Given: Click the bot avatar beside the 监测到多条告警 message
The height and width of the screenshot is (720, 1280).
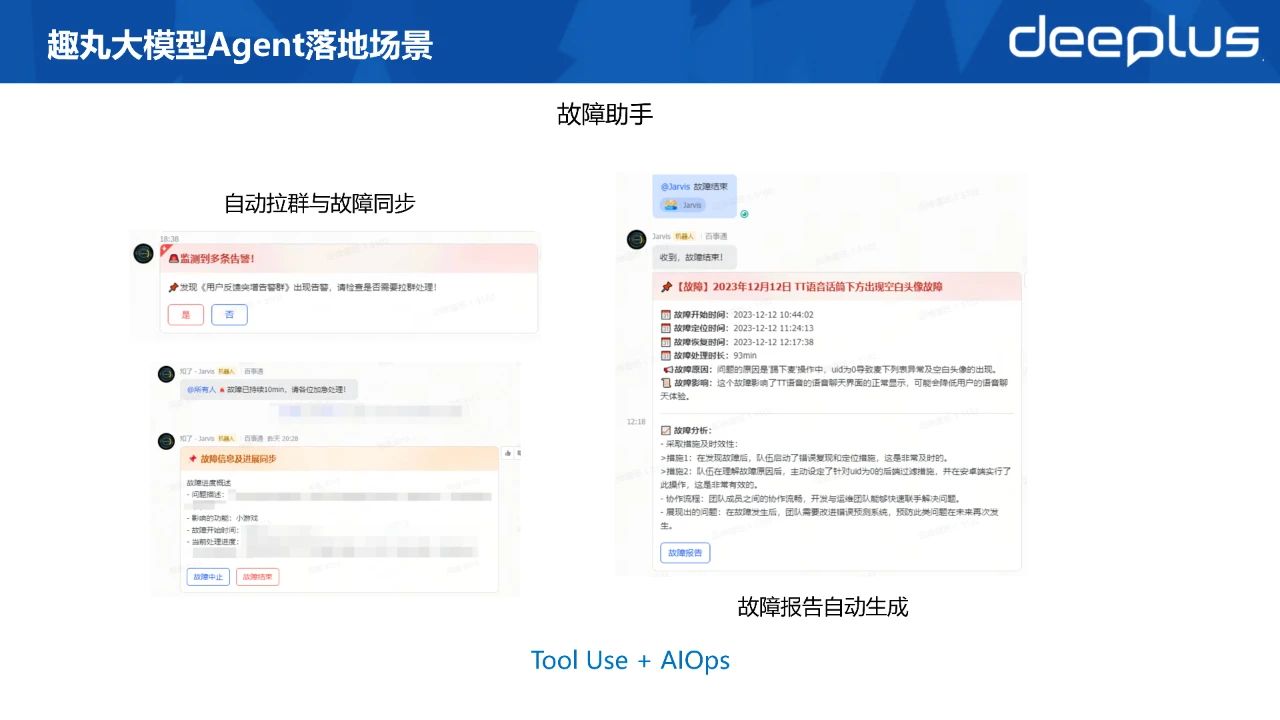Looking at the screenshot, I should click(x=143, y=254).
